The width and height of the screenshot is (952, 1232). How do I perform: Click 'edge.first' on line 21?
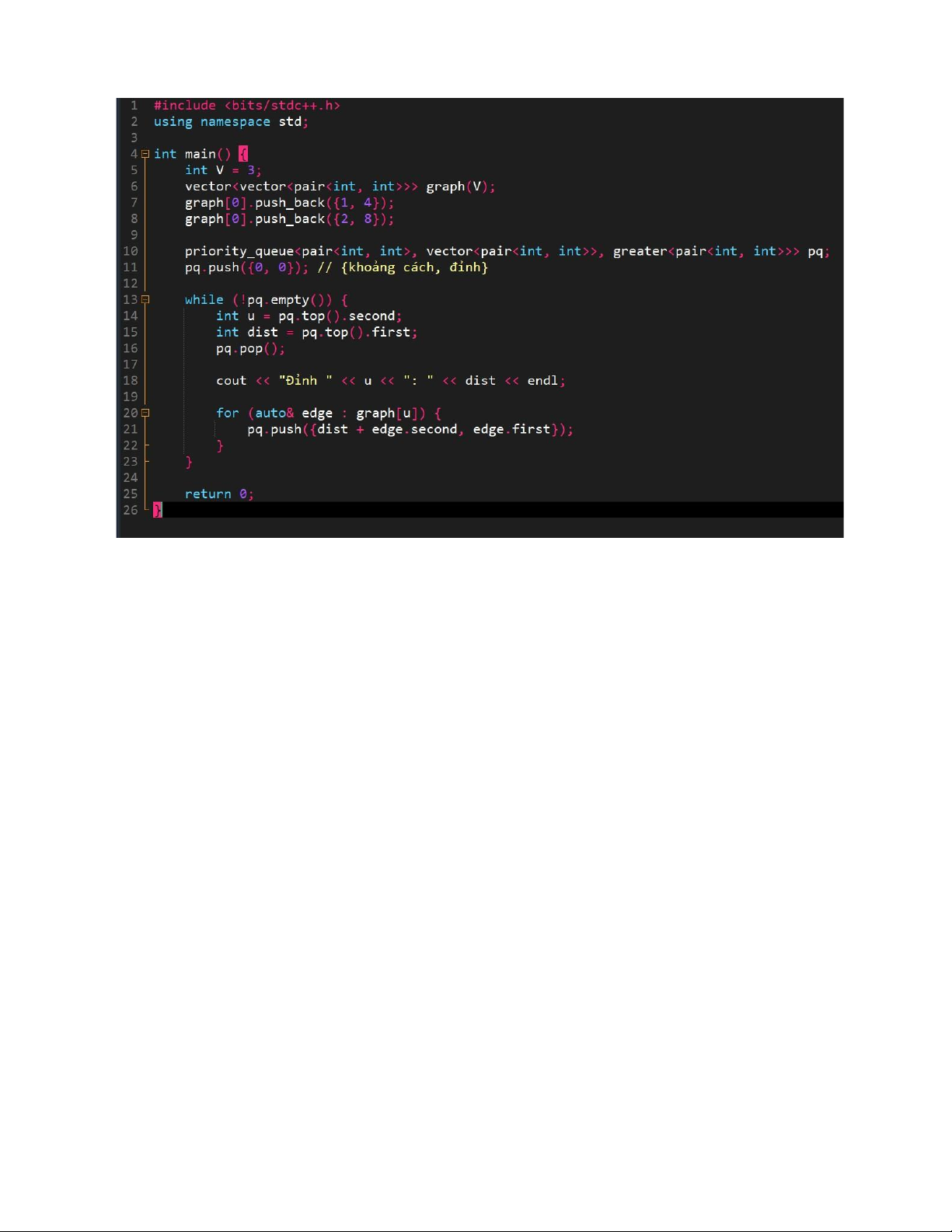point(511,430)
